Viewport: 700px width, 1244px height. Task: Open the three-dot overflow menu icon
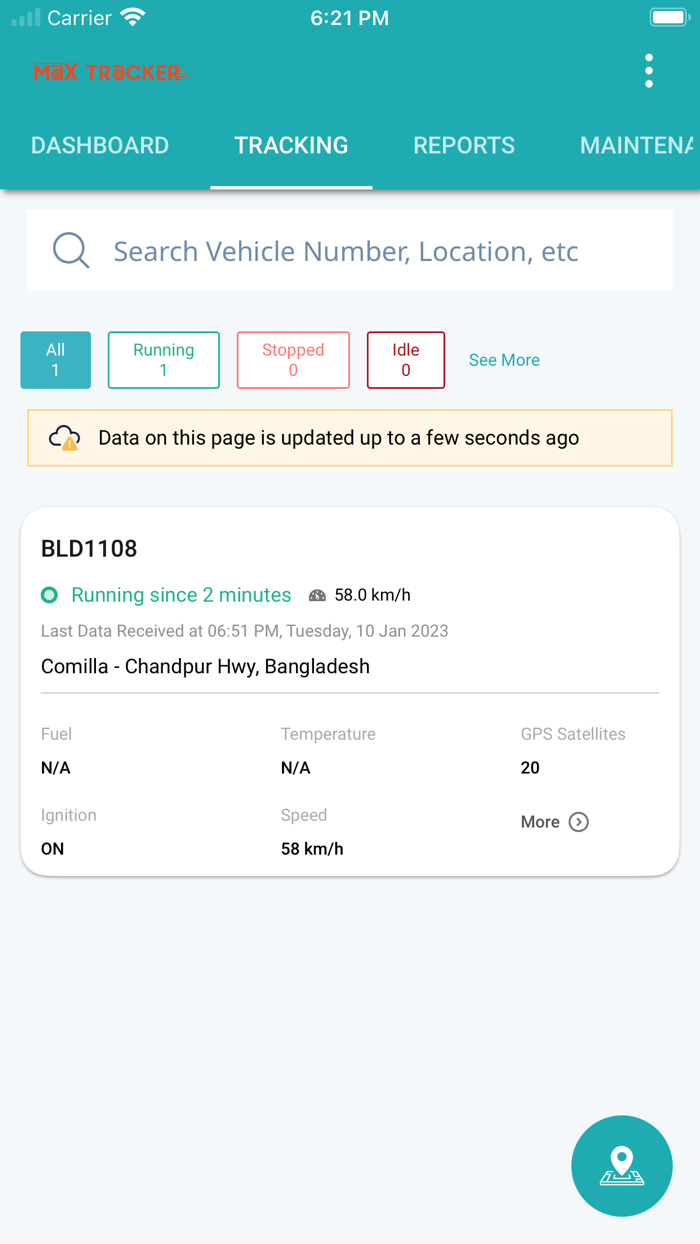[648, 71]
